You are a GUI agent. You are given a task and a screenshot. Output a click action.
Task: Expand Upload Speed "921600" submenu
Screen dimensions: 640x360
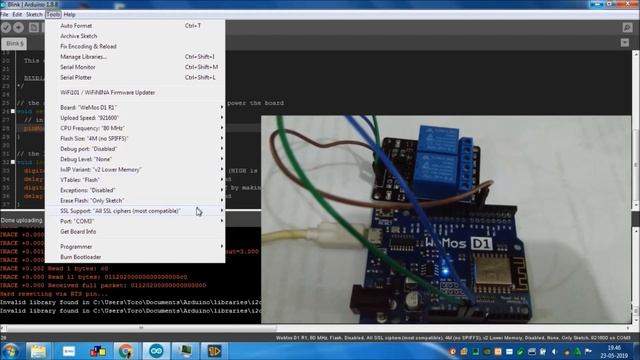click(x=135, y=118)
